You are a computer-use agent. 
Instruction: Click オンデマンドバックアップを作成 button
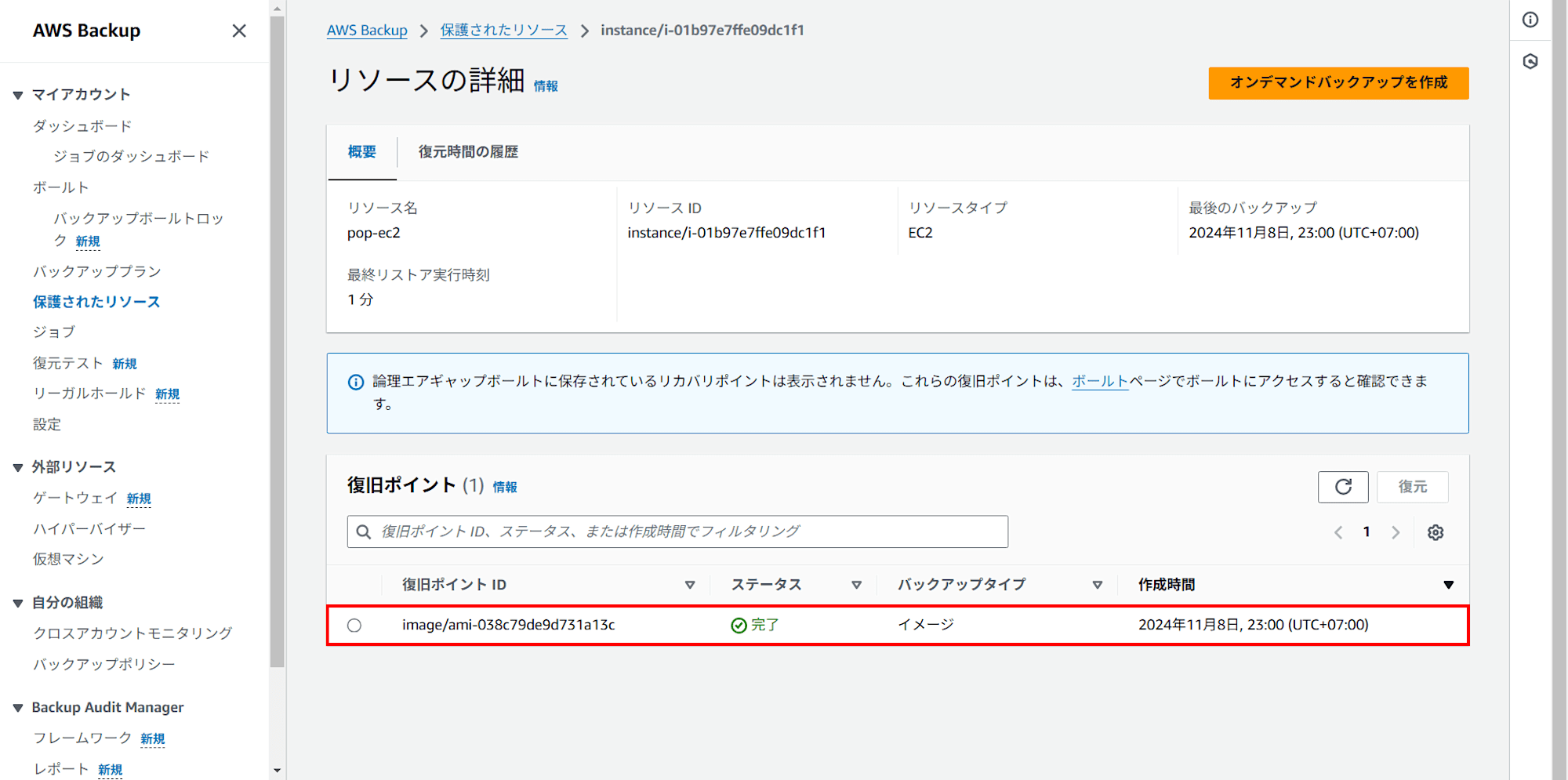1338,83
